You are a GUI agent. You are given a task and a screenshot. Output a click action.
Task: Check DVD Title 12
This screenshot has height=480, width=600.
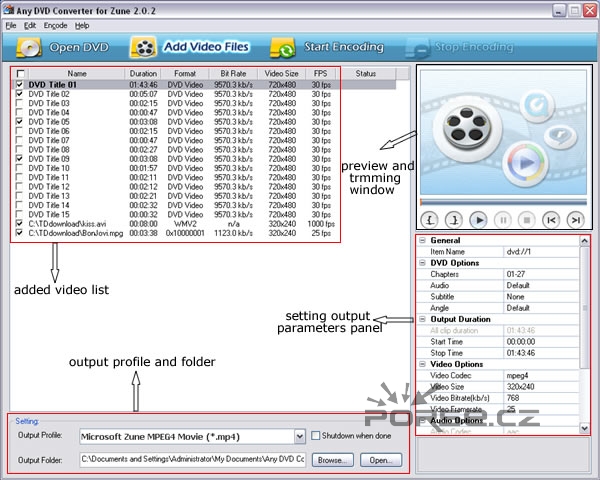click(19, 186)
